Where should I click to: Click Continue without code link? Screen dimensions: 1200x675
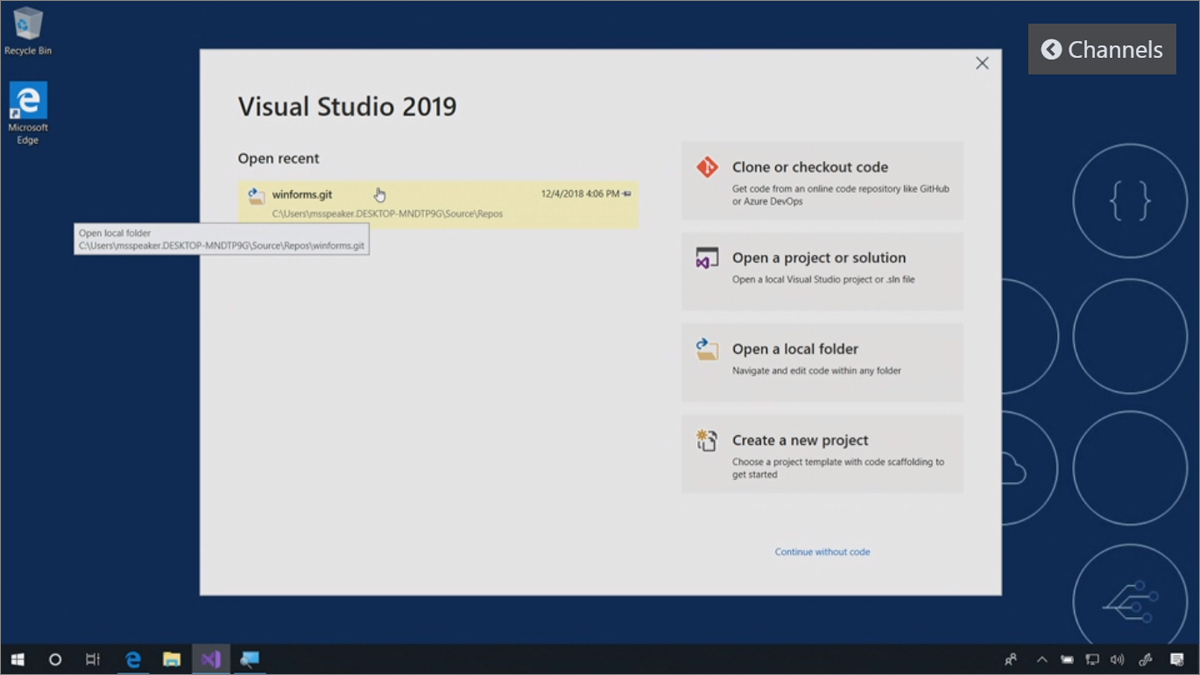pyautogui.click(x=822, y=552)
